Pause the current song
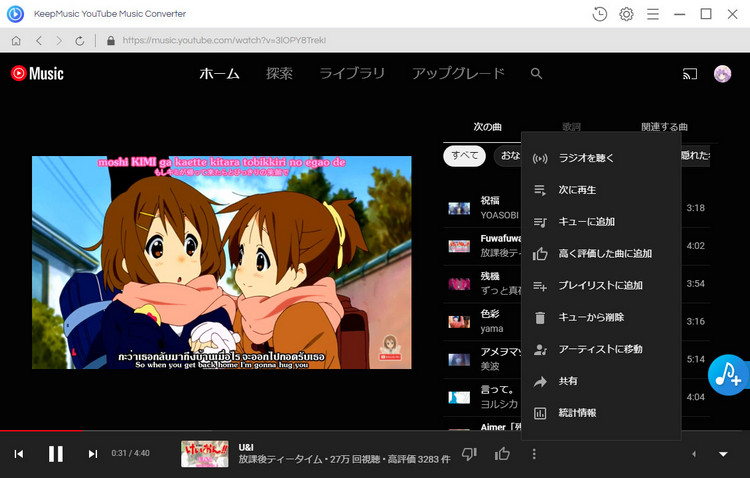The width and height of the screenshot is (750, 478). point(56,454)
